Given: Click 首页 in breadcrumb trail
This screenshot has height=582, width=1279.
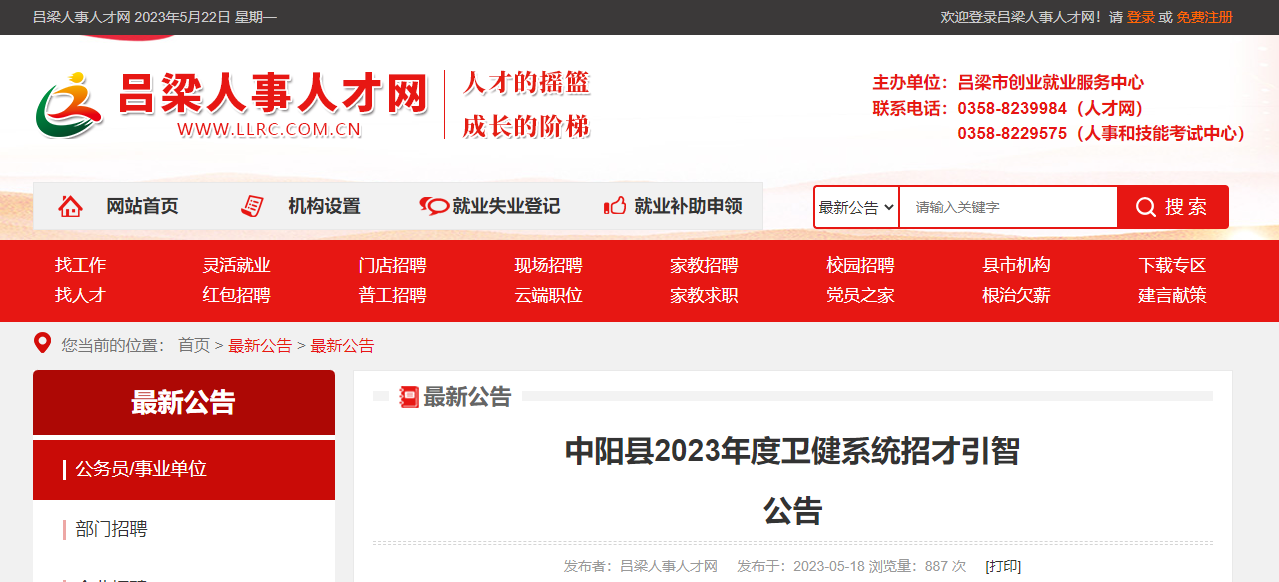Looking at the screenshot, I should [194, 345].
